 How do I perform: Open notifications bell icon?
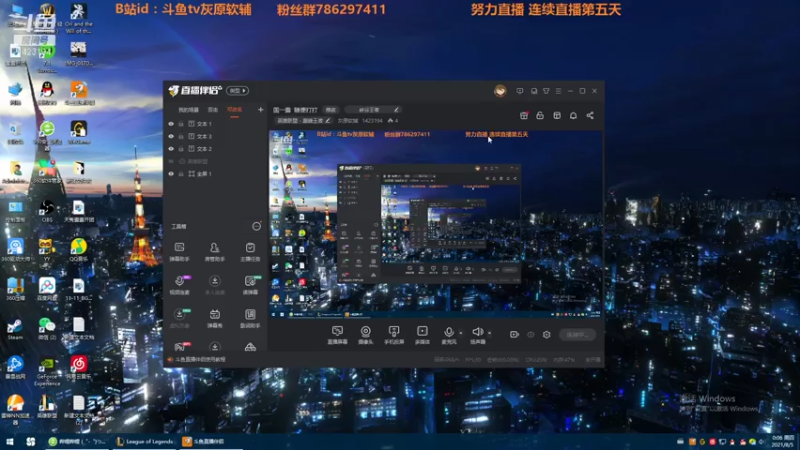573,116
